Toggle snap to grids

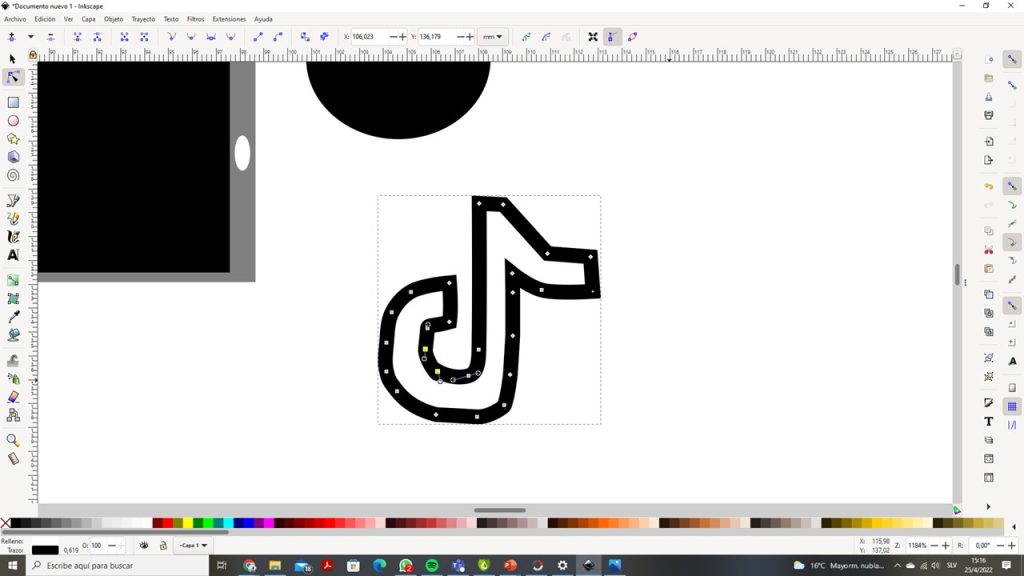click(1012, 407)
